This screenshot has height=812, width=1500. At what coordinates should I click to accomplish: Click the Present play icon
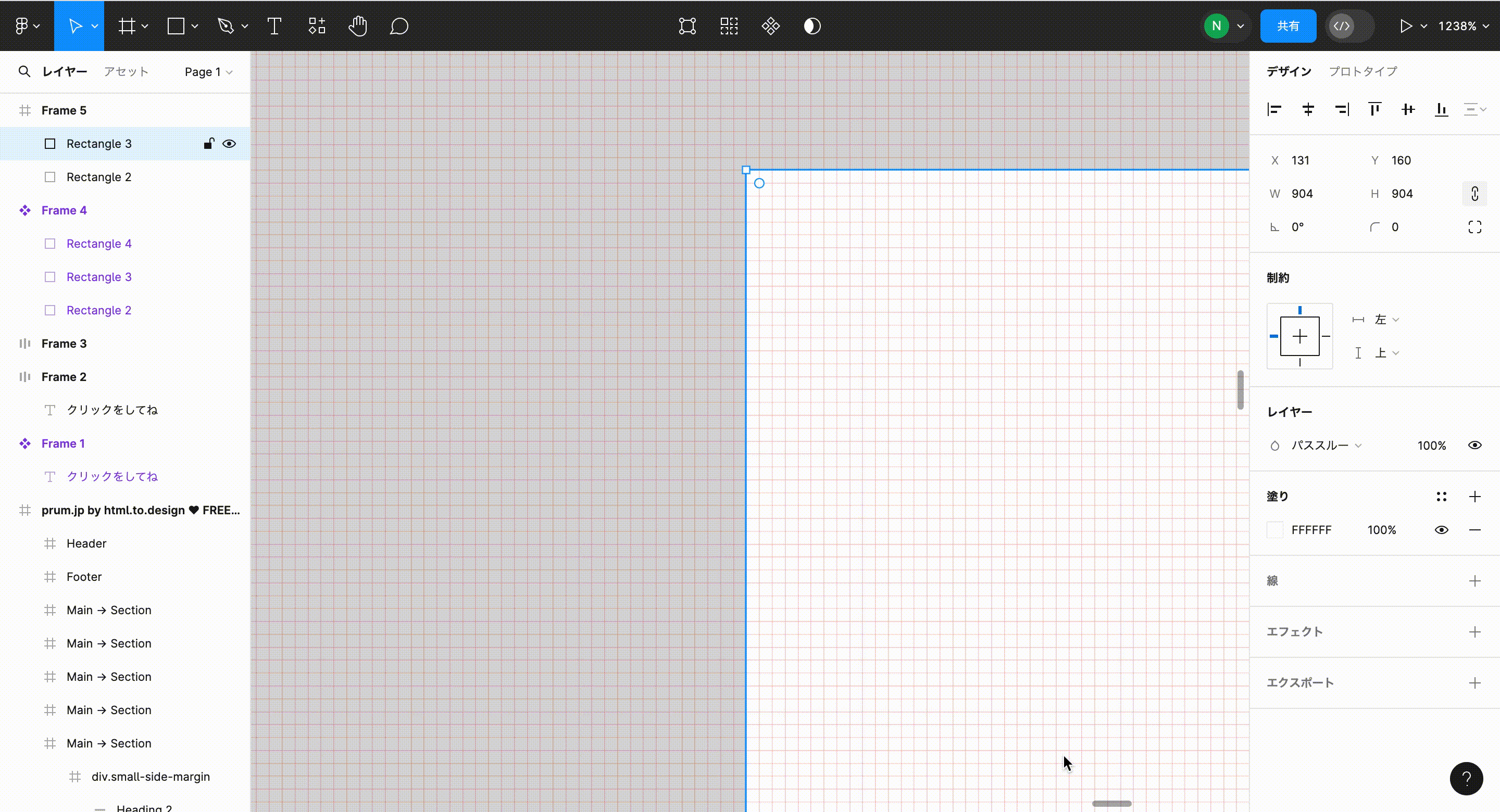1405,26
